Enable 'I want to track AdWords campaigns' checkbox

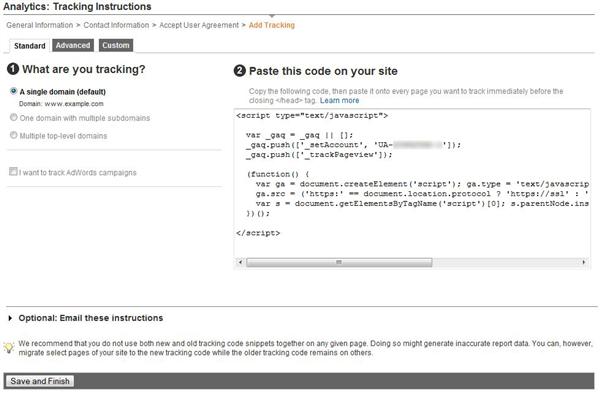tap(13, 171)
